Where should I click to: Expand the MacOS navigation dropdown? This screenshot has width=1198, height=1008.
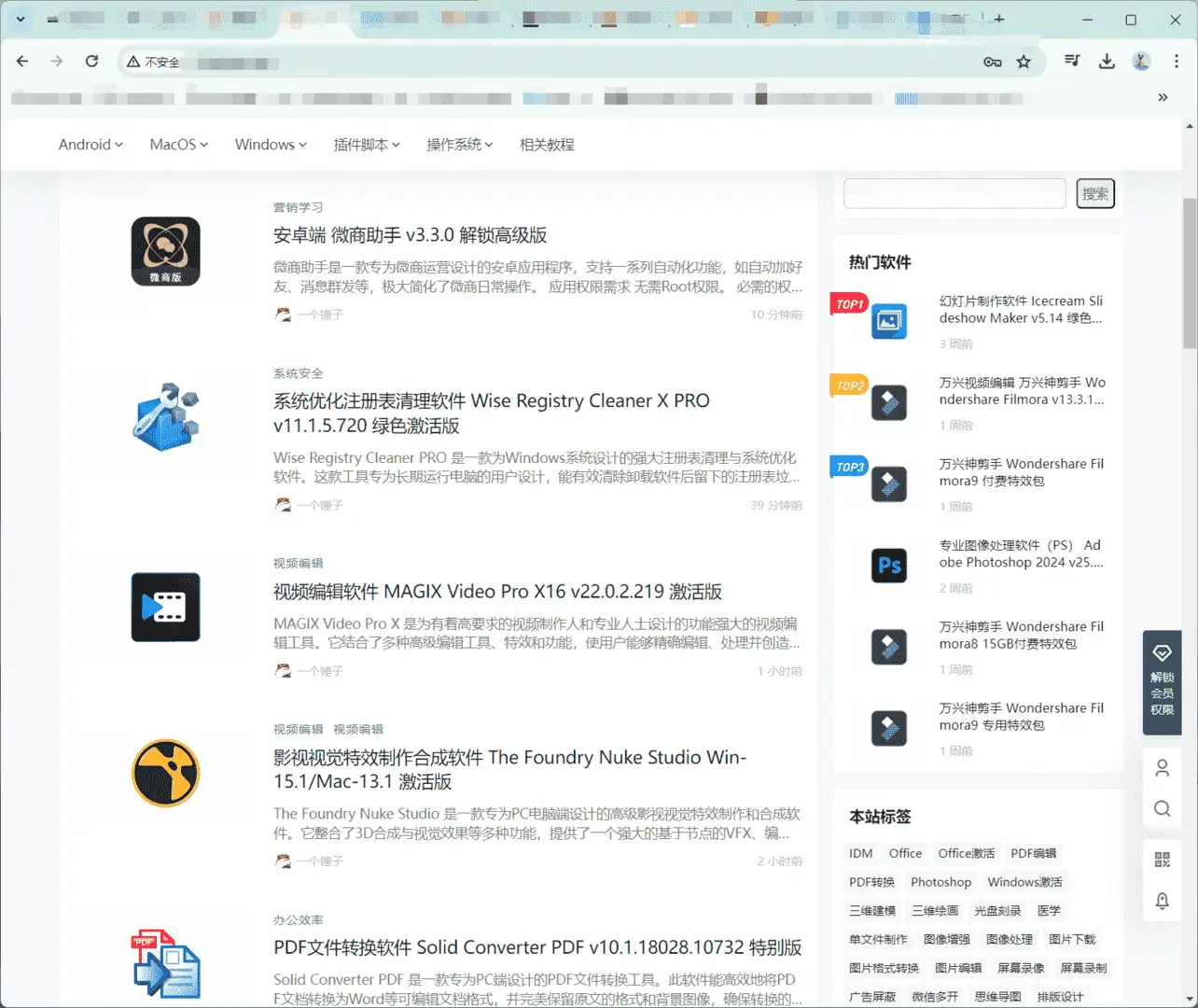click(x=178, y=145)
